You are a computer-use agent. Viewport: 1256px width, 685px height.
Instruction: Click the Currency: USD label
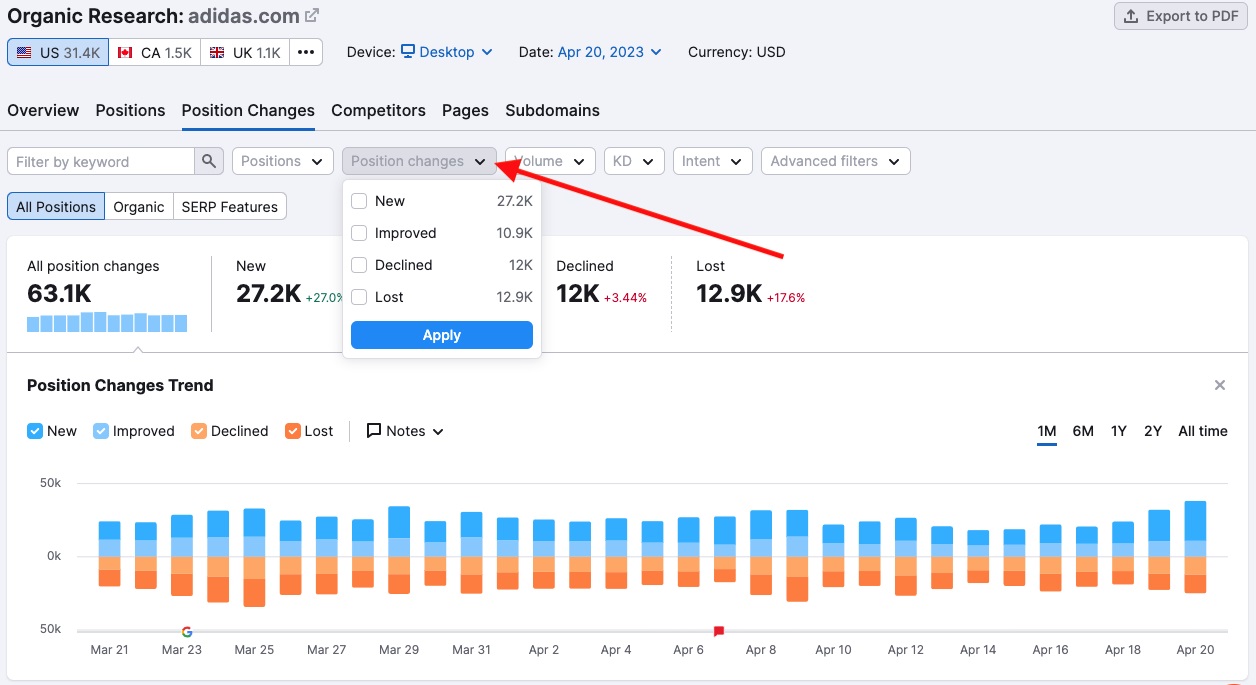(737, 52)
